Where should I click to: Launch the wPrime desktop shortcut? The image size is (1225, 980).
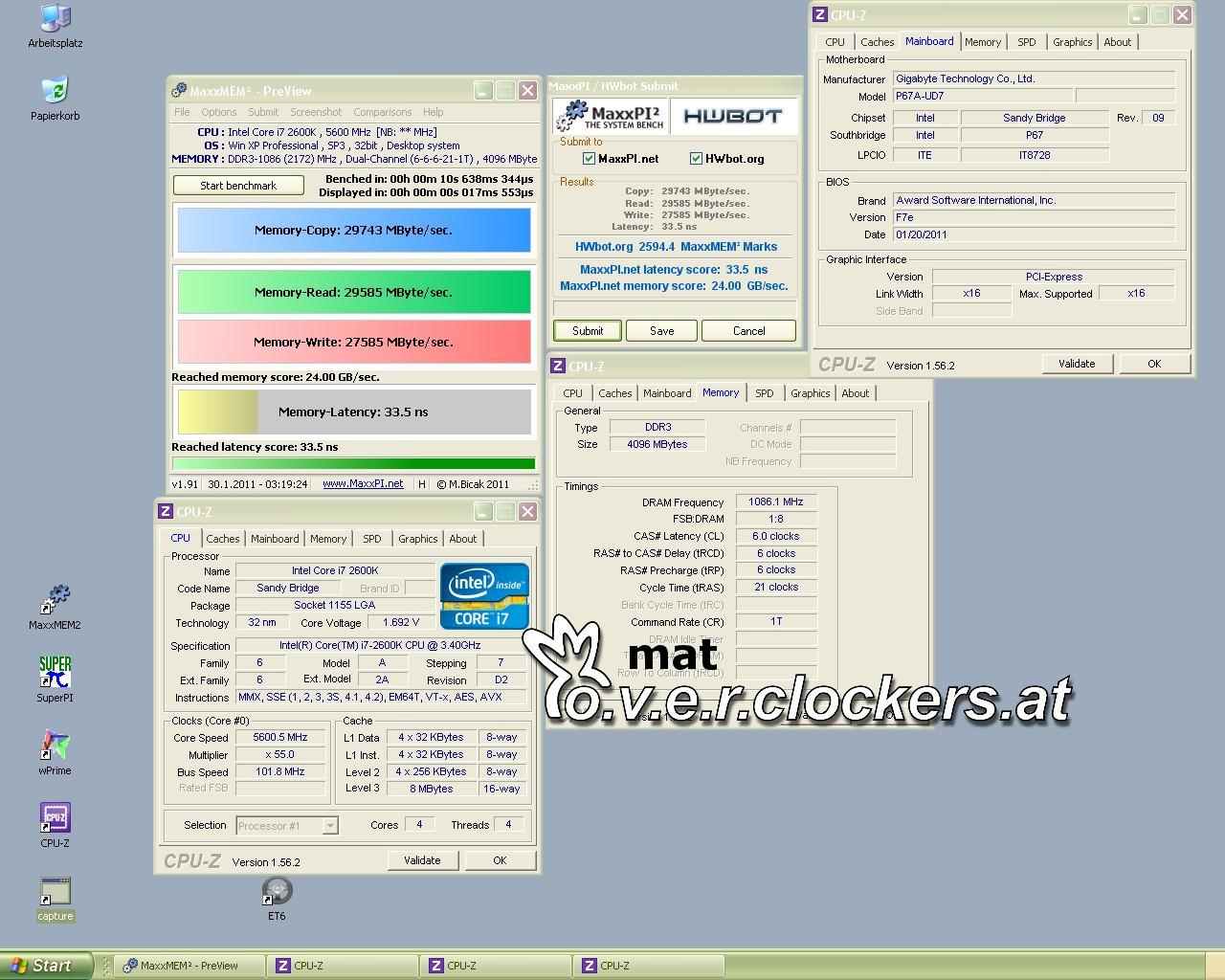(x=55, y=753)
